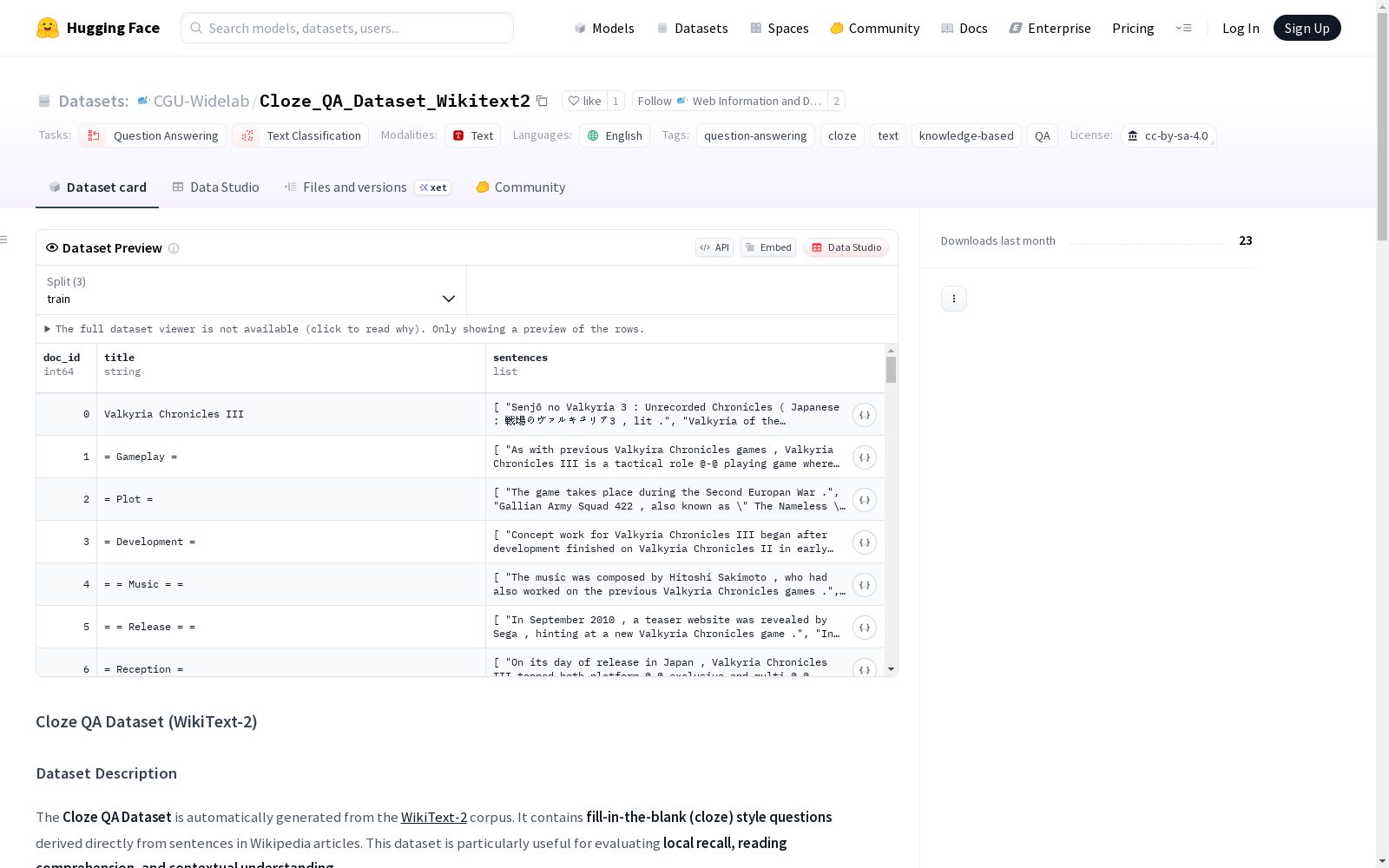The height and width of the screenshot is (868, 1389).
Task: Expand row 5 Release sentences JSON viewer
Action: pyautogui.click(x=865, y=628)
